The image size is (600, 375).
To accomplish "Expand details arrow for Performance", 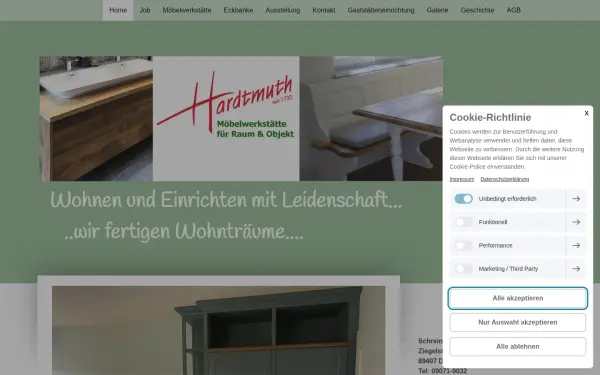I will 576,245.
